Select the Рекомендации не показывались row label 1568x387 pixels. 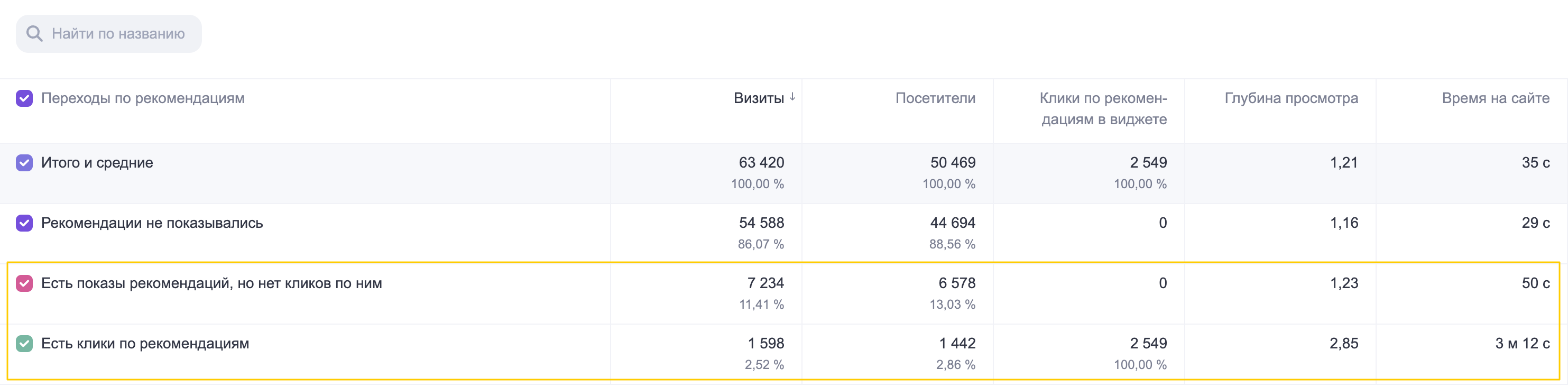coord(152,223)
